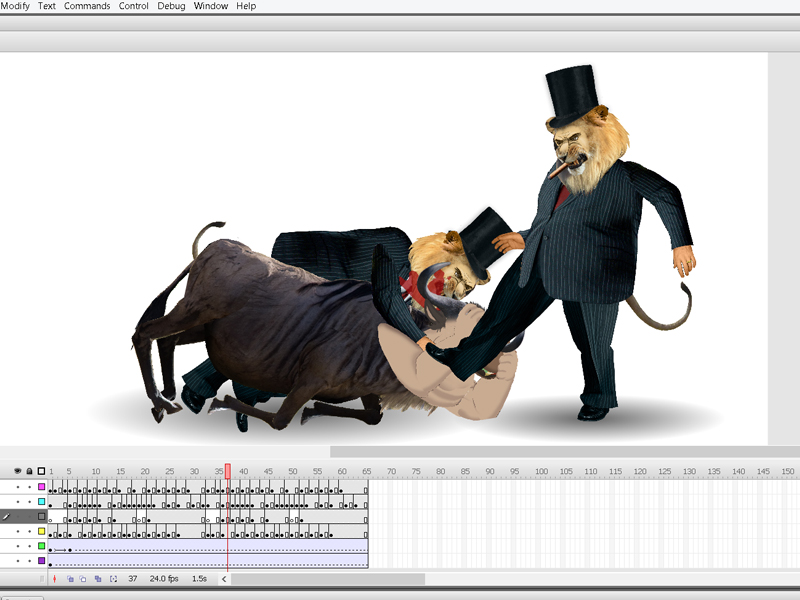This screenshot has width=800, height=600.
Task: Click the Center Frame button below the timeline
Action: click(55, 579)
